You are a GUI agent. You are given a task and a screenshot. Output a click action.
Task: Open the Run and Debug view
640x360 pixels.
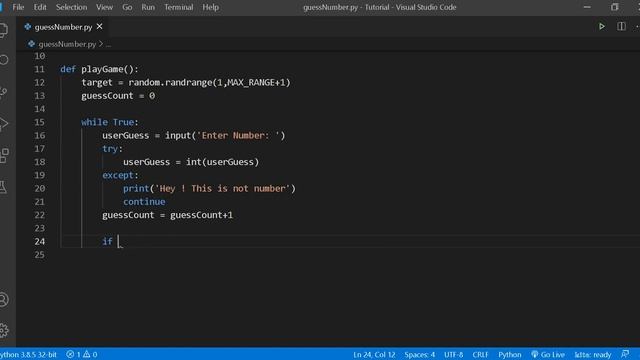pos(3,123)
